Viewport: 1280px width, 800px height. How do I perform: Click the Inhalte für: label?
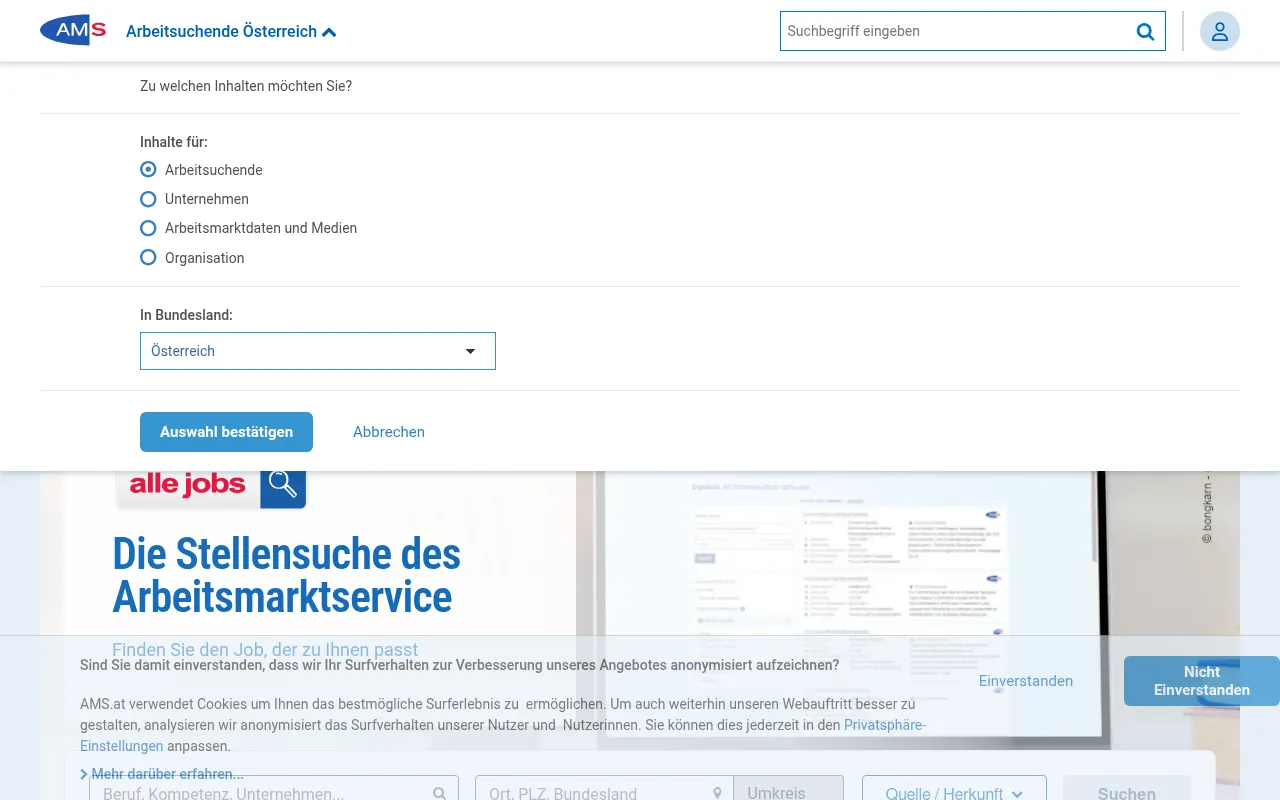(174, 142)
